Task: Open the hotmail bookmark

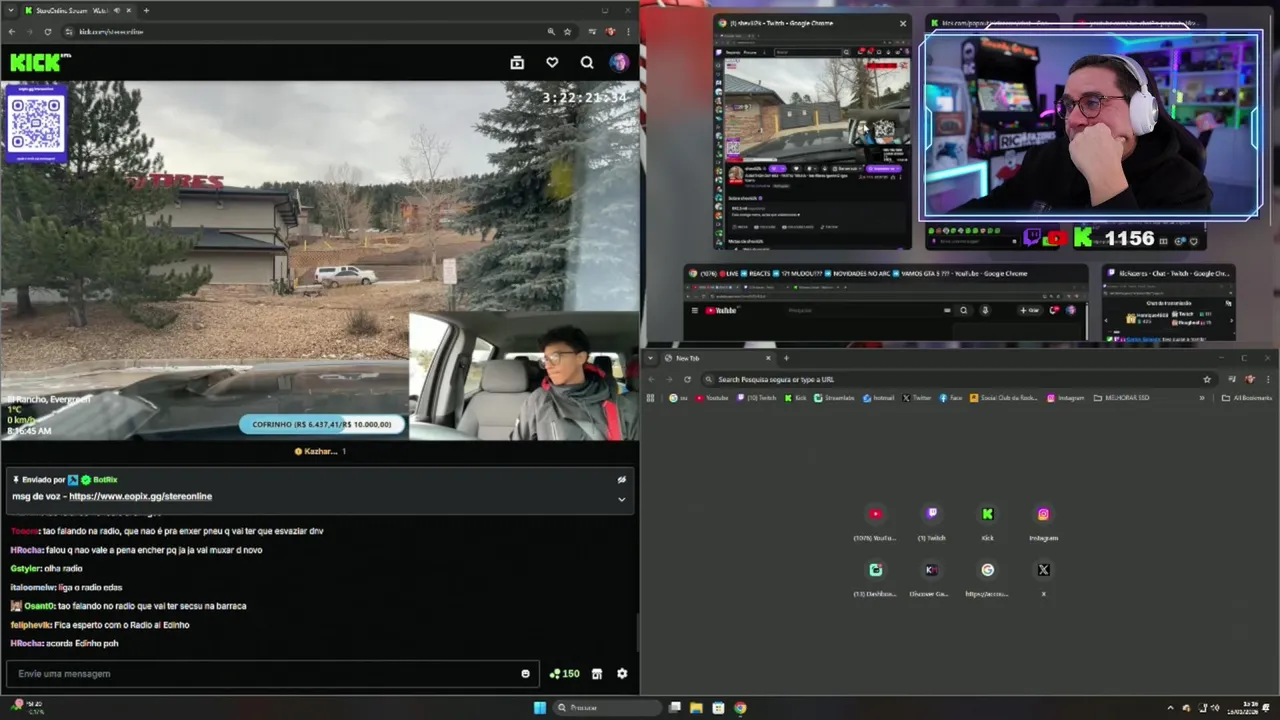Action: coord(879,398)
